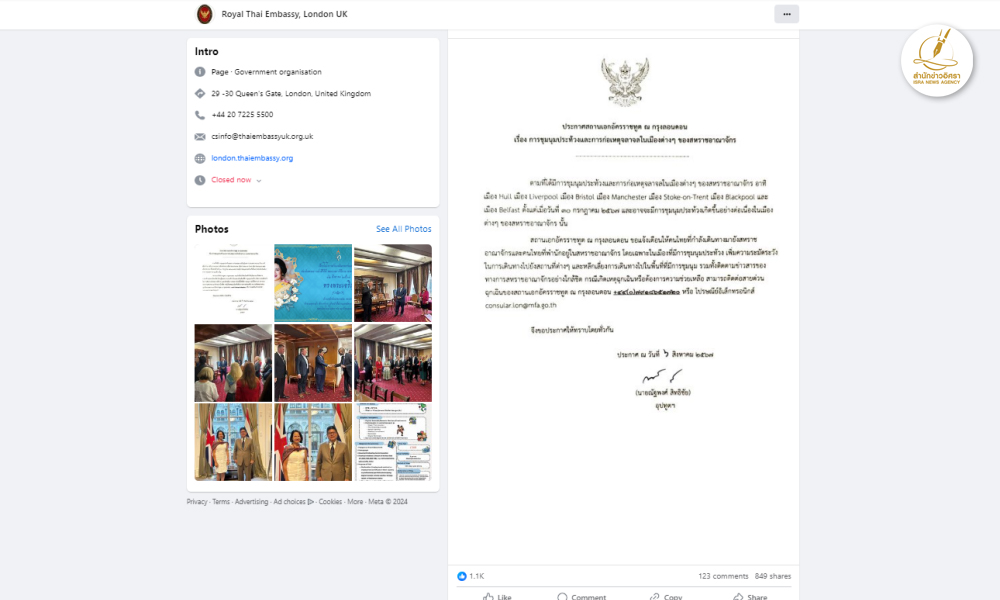Click the envelope icon beside the email address
Screen dimensions: 1000x600
(200, 137)
